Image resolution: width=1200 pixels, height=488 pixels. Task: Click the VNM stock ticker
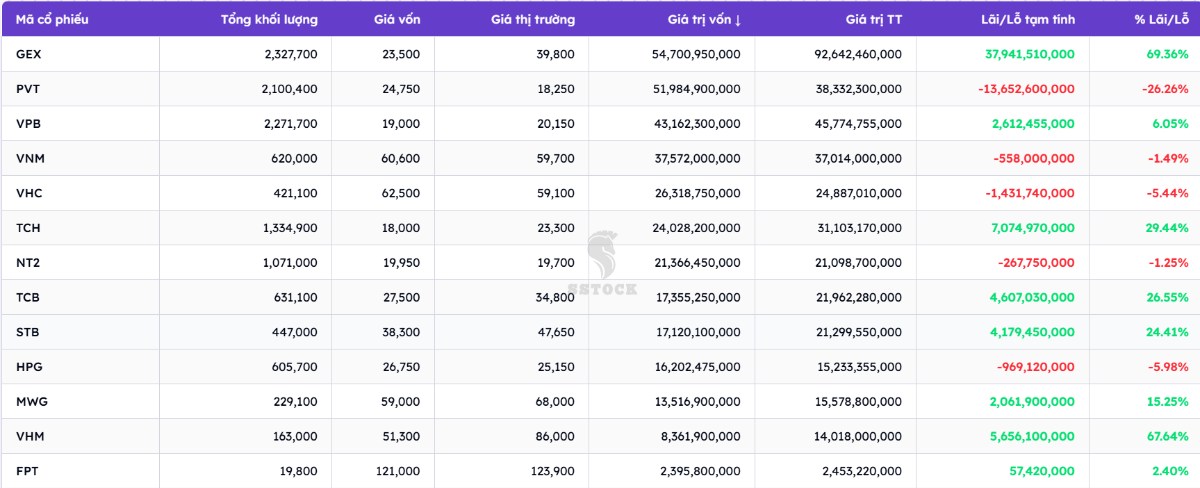point(29,158)
